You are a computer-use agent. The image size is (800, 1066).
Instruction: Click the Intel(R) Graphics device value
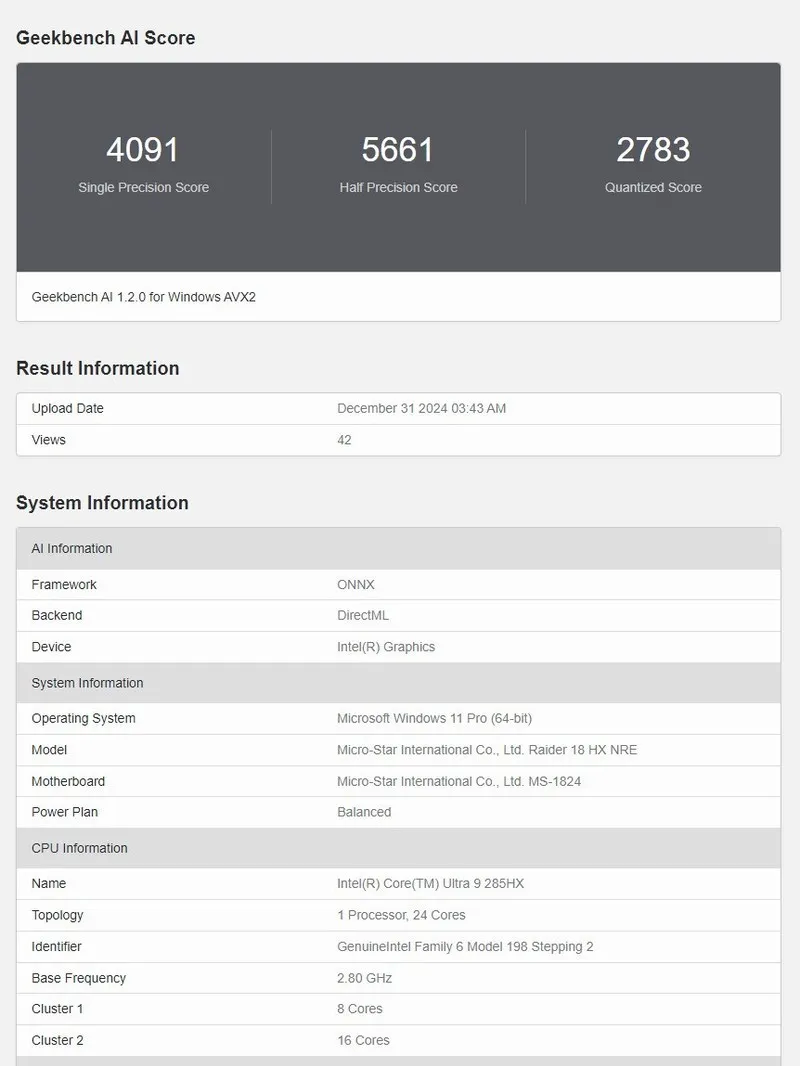pyautogui.click(x=386, y=647)
